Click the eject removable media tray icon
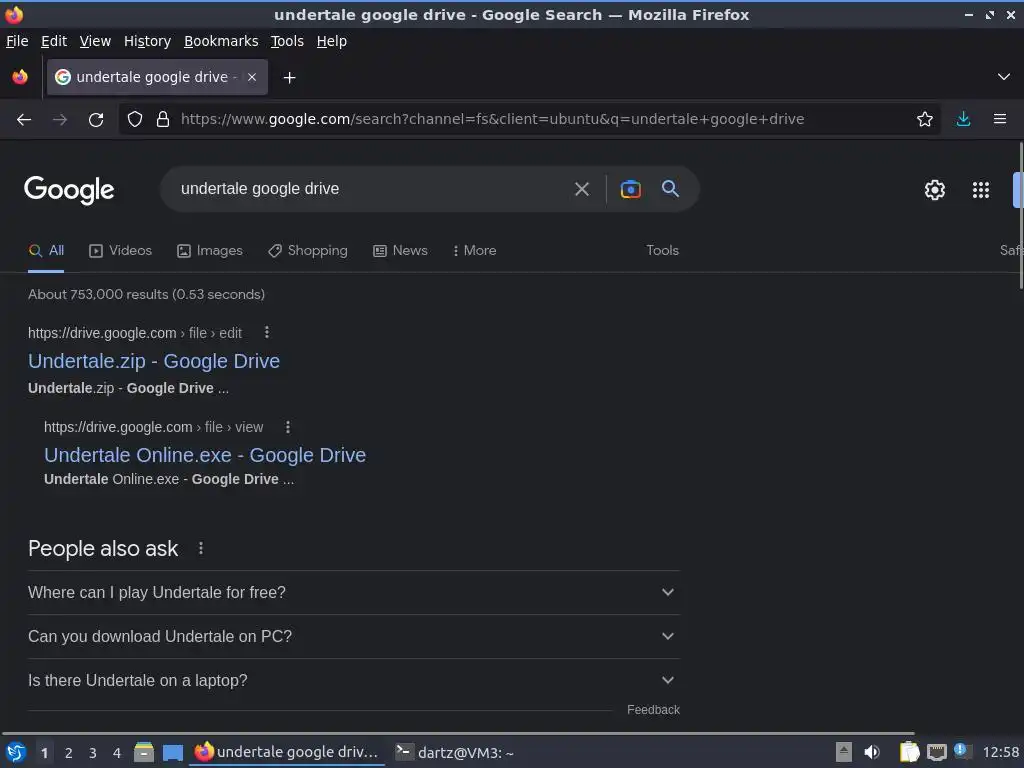The height and width of the screenshot is (768, 1024). (x=843, y=753)
